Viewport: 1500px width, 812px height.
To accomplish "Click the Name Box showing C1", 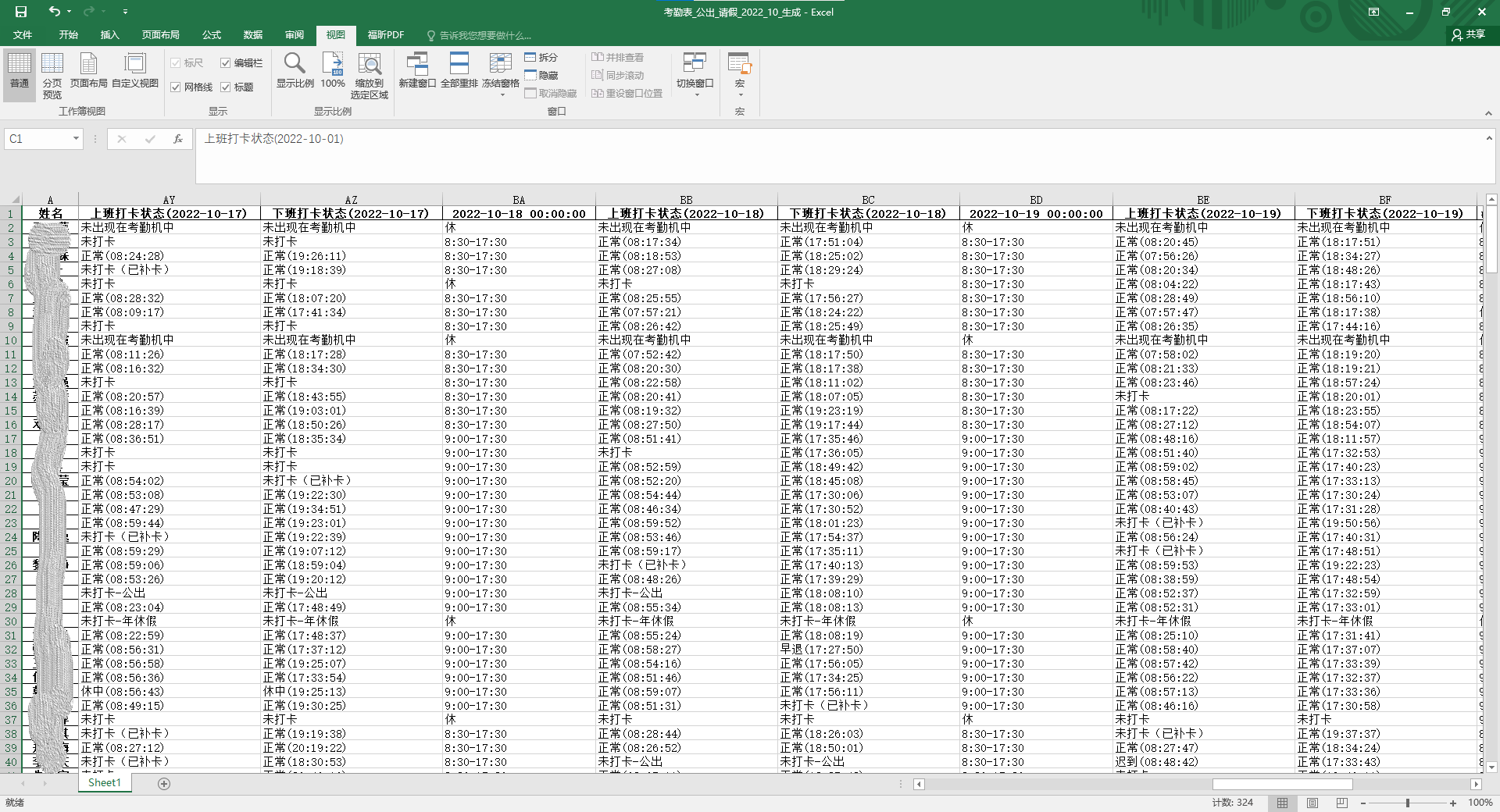I will [x=37, y=139].
